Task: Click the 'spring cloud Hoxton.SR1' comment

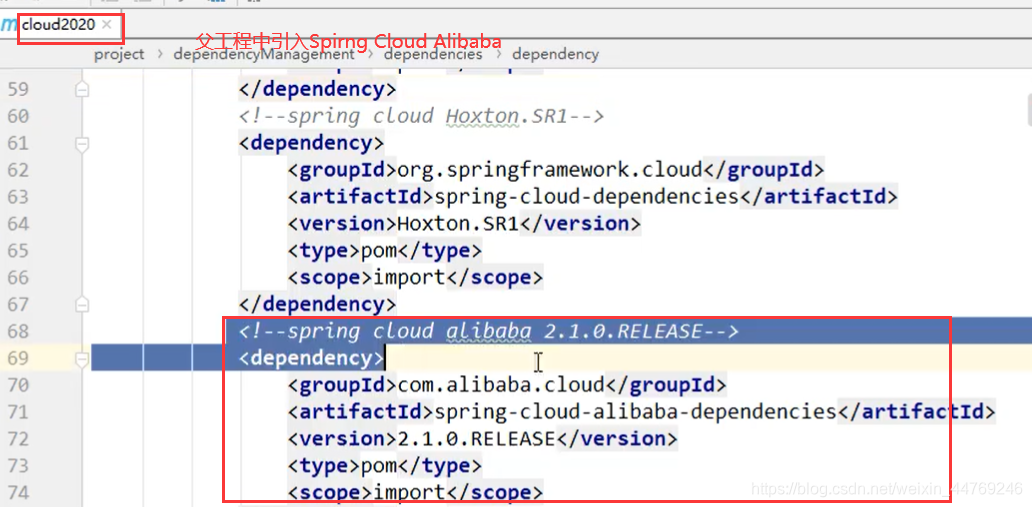Action: (x=421, y=116)
